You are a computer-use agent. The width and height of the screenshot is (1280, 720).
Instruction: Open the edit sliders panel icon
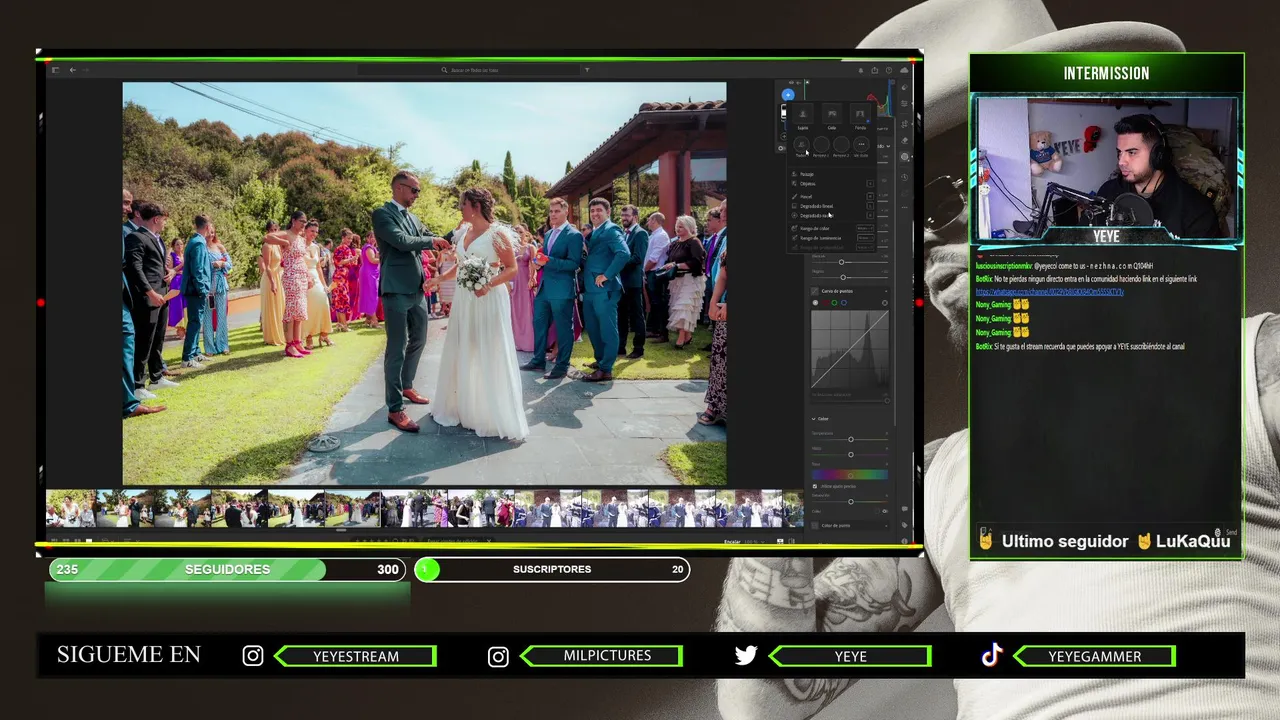[904, 104]
